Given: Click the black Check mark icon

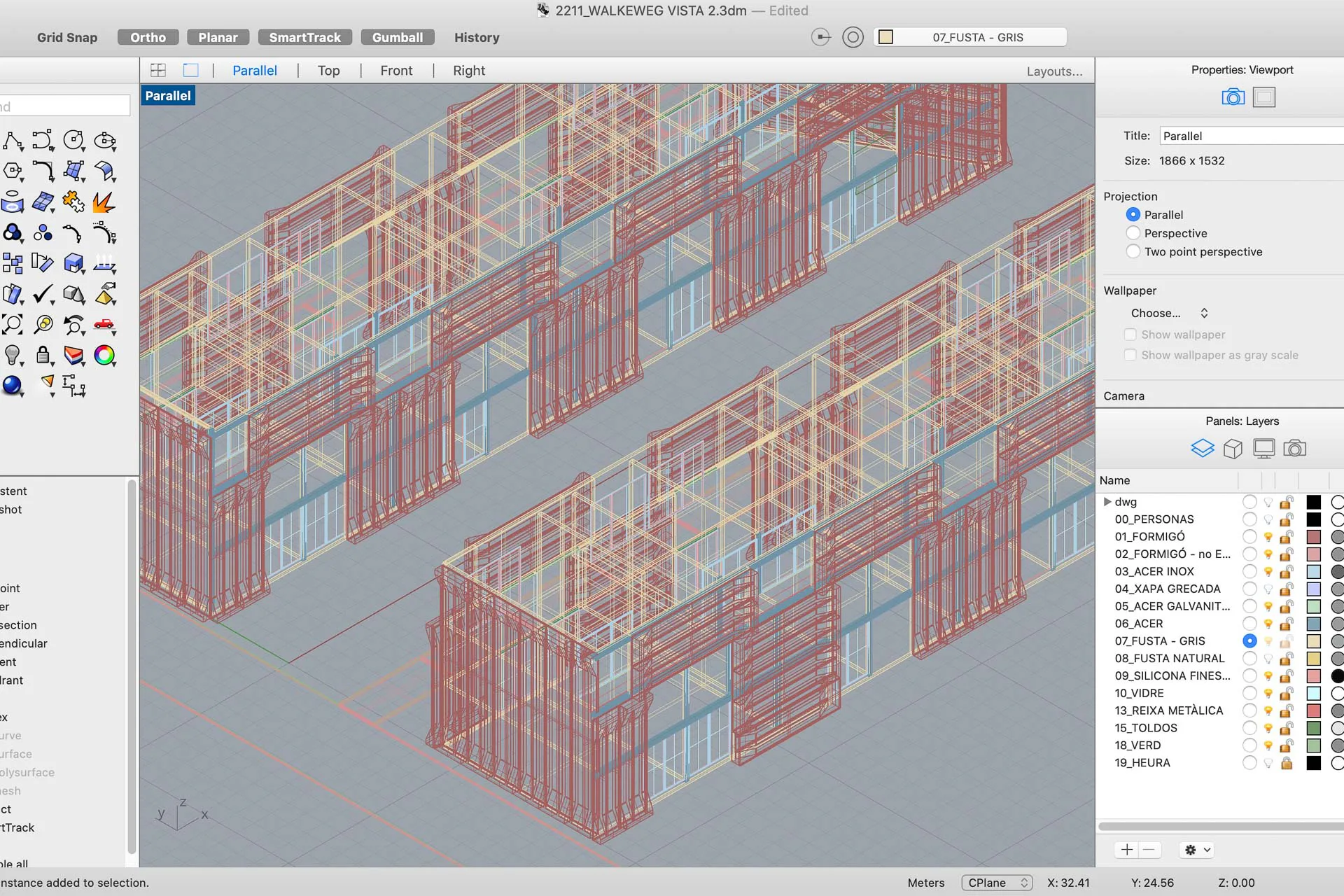Looking at the screenshot, I should tap(42, 294).
